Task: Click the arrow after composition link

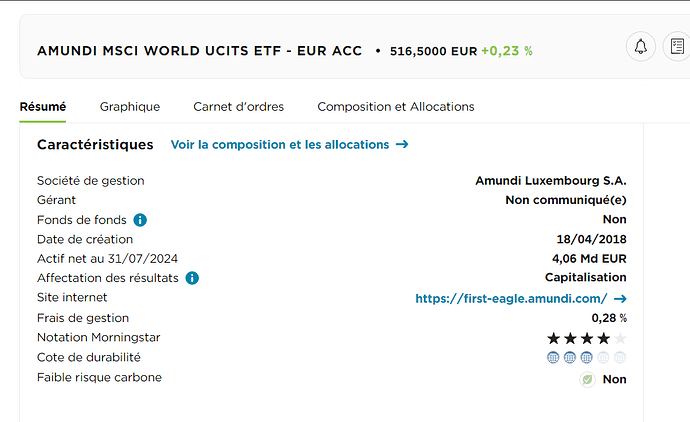Action: 402,144
